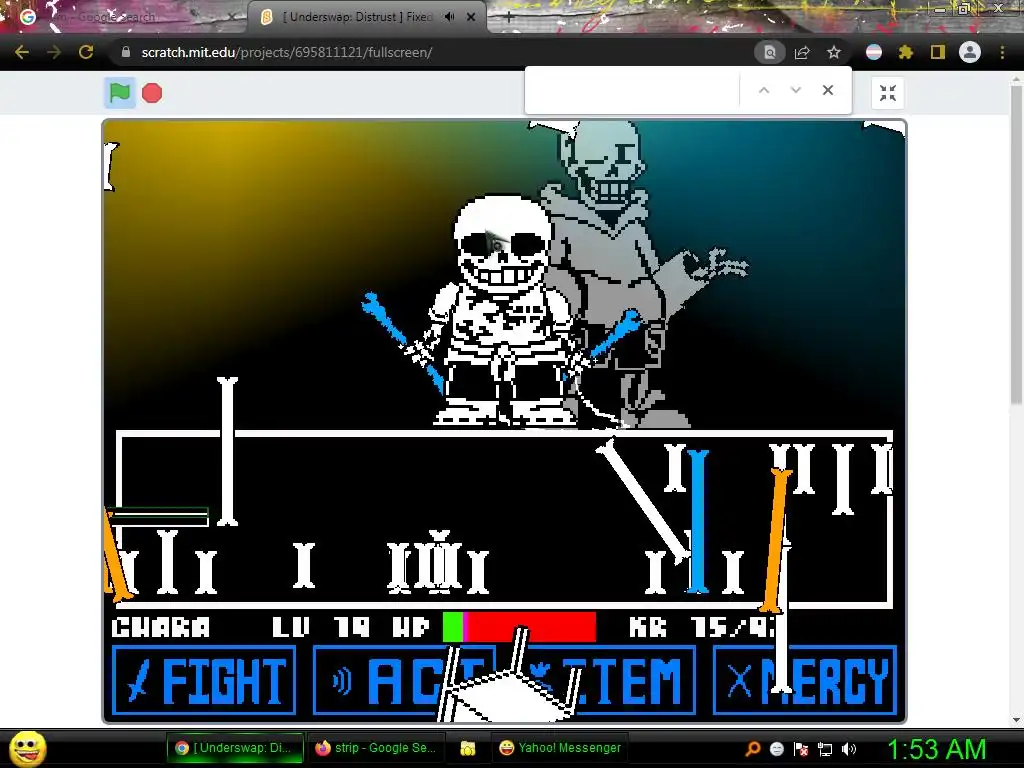Close the find-in-page bar
Screen dimensions: 1024x768
tap(827, 90)
